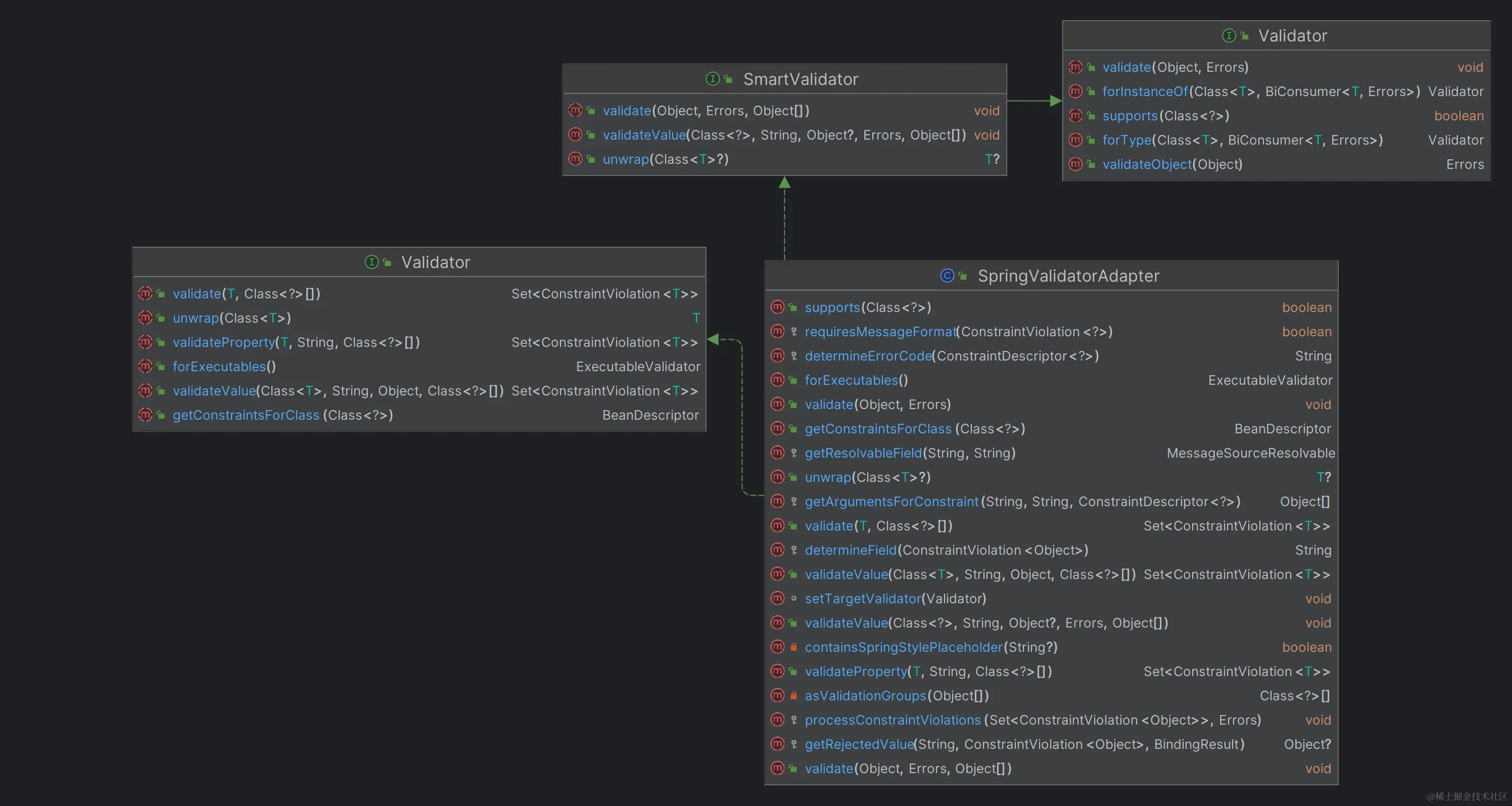Screen dimensions: 1512x806
Task: Click the interface icon in the SmartValidator header
Action: [713, 79]
